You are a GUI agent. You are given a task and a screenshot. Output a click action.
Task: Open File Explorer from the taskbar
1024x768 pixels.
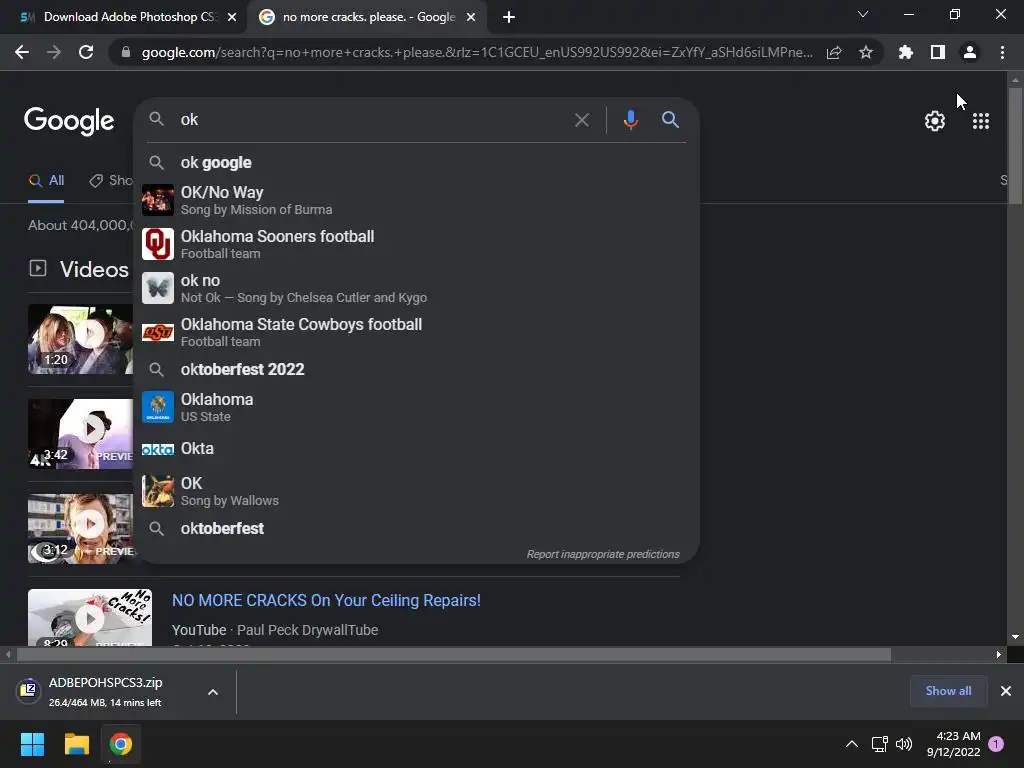76,744
